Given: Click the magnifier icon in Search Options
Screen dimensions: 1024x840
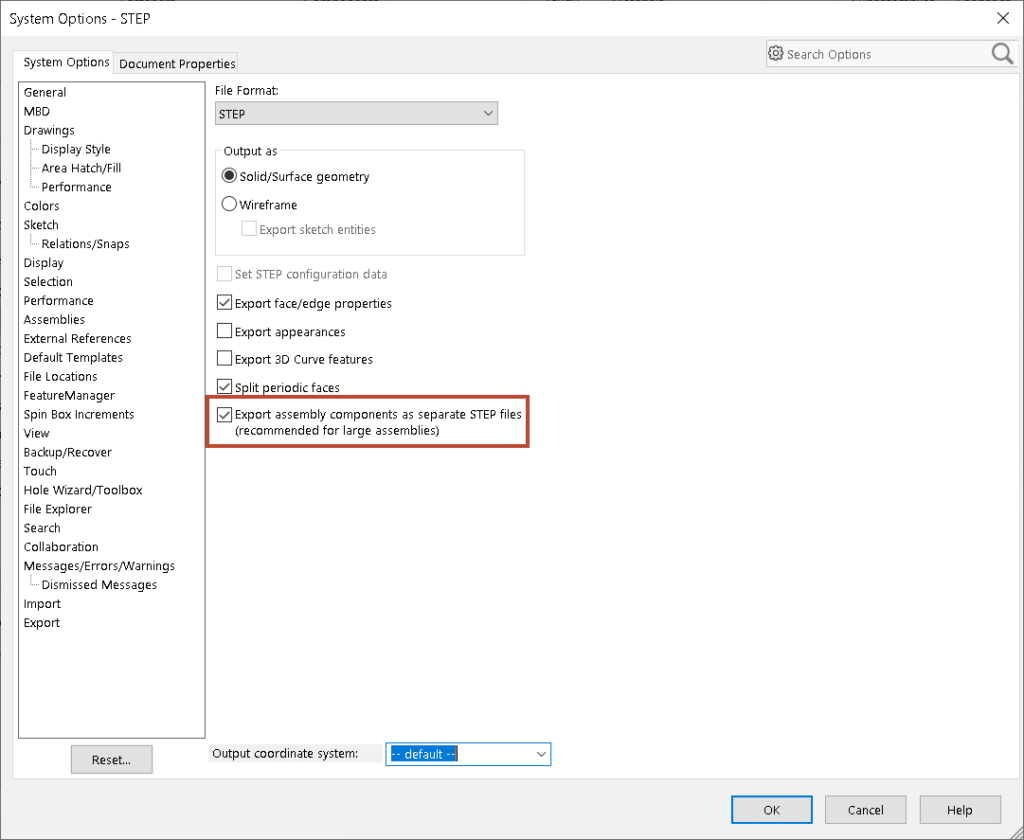Looking at the screenshot, I should pos(1001,53).
